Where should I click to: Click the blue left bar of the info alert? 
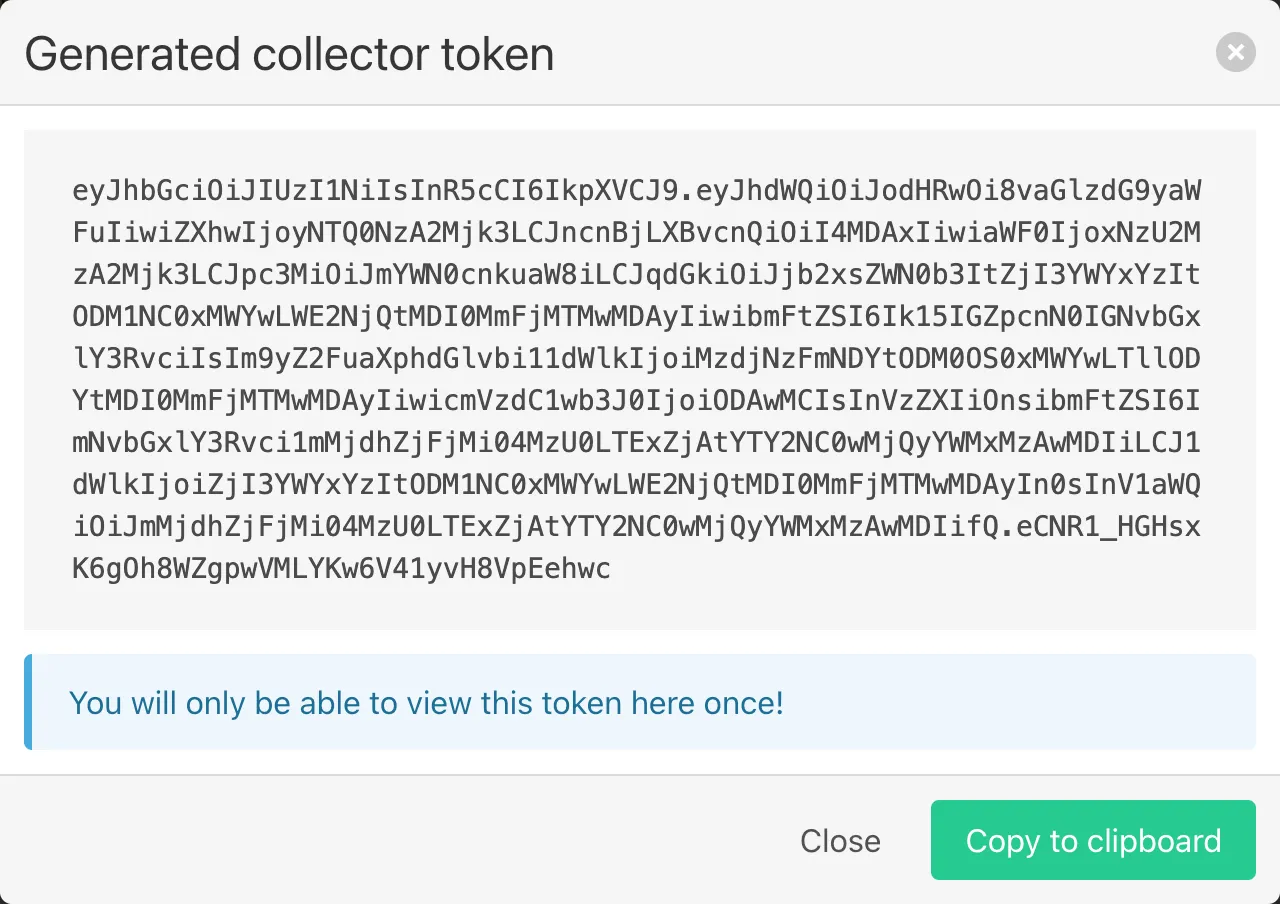click(28, 702)
